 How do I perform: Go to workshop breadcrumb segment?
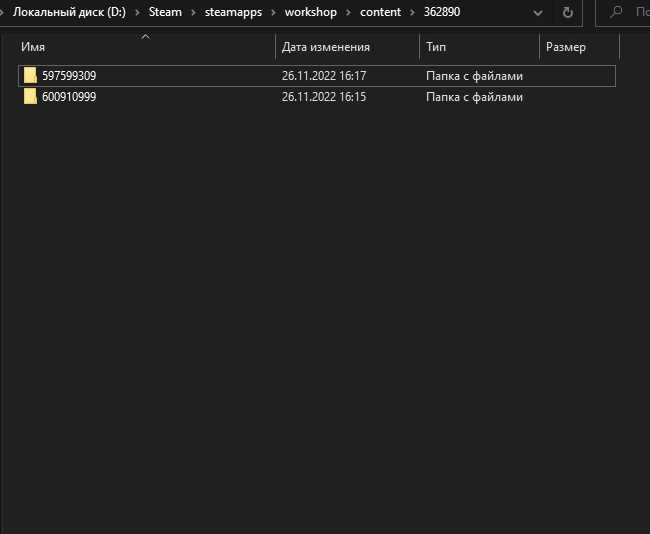coord(310,12)
